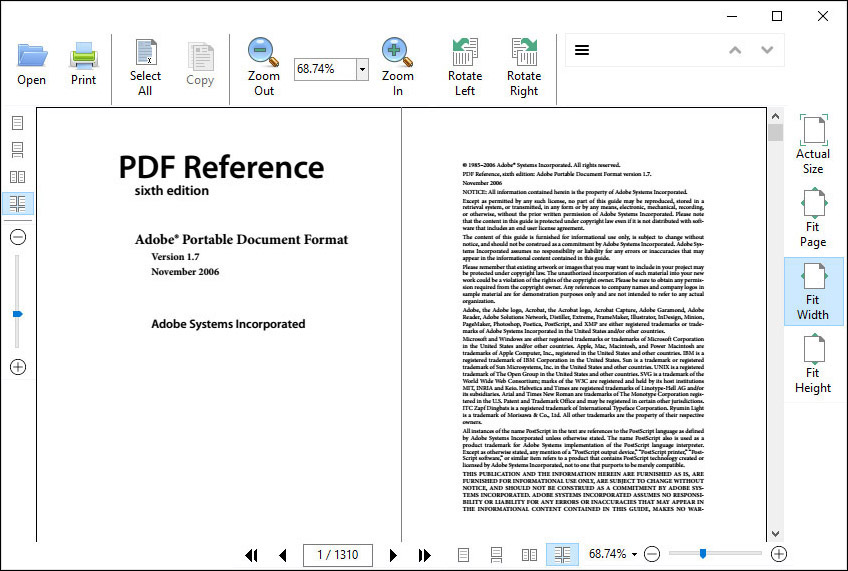
Task: Go to the next page
Action: (x=393, y=555)
